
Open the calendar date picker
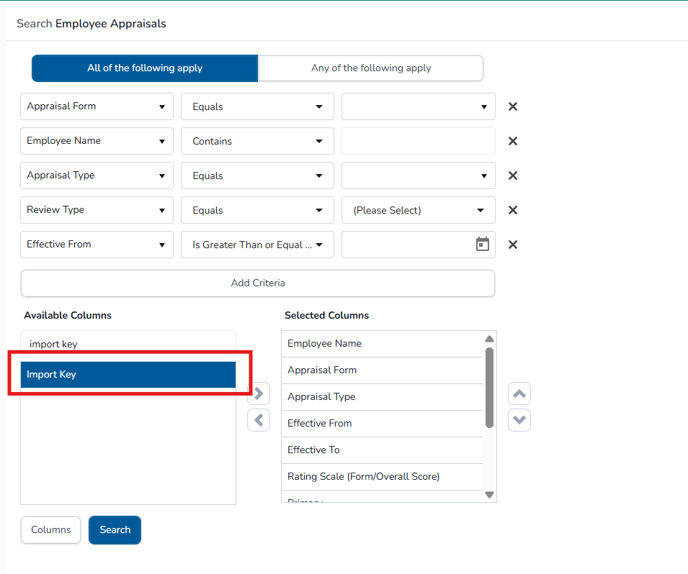(482, 245)
